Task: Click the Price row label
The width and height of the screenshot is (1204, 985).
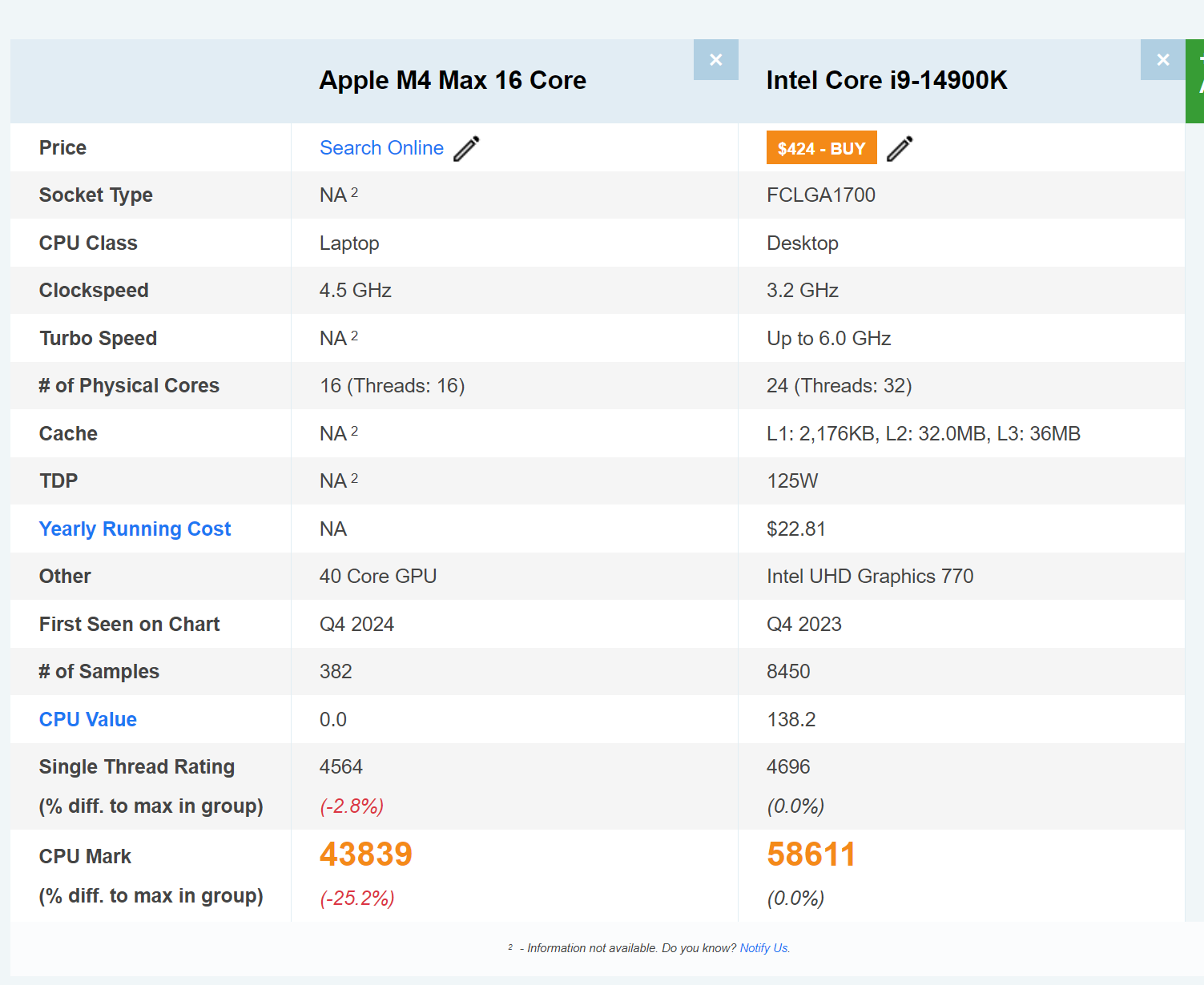Action: tap(62, 148)
